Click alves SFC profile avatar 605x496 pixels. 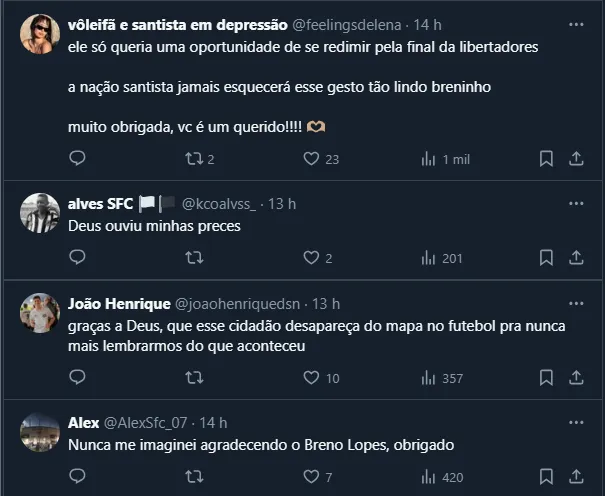(x=40, y=212)
